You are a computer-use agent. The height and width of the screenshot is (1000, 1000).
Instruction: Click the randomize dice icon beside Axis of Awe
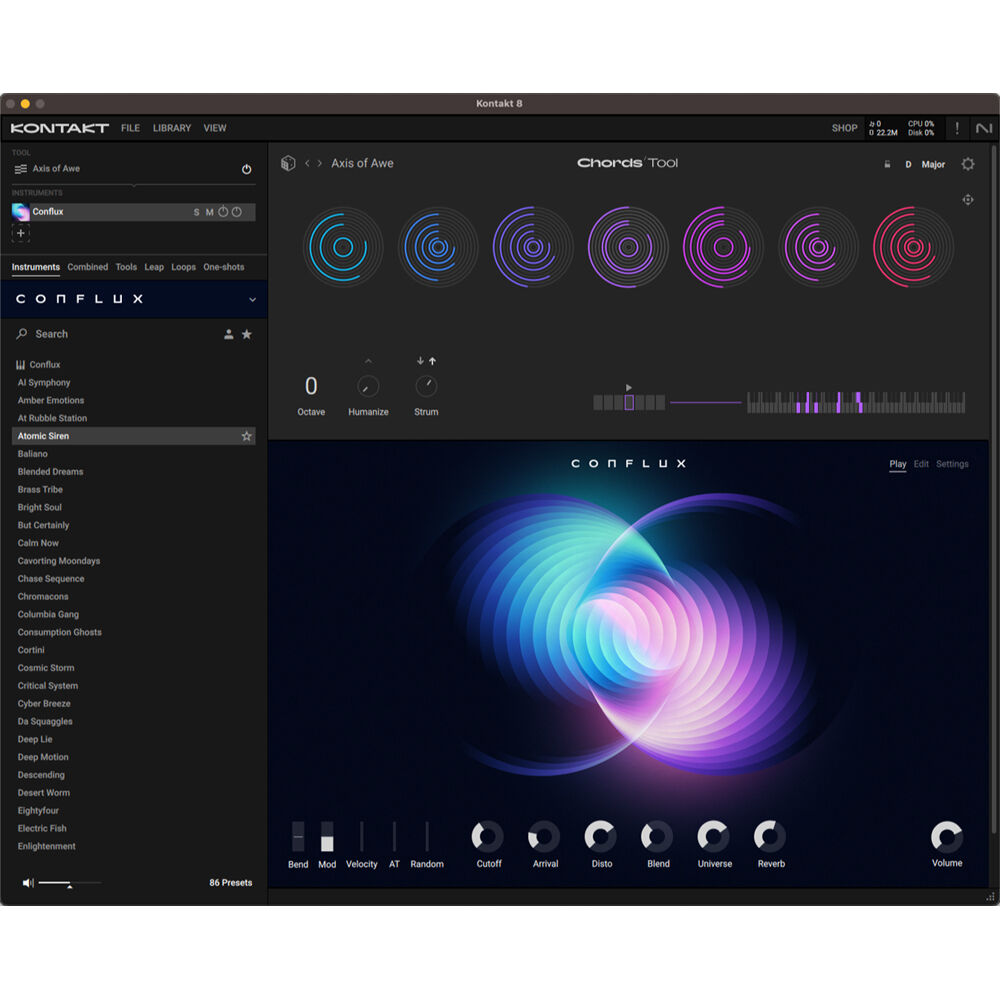(x=288, y=163)
